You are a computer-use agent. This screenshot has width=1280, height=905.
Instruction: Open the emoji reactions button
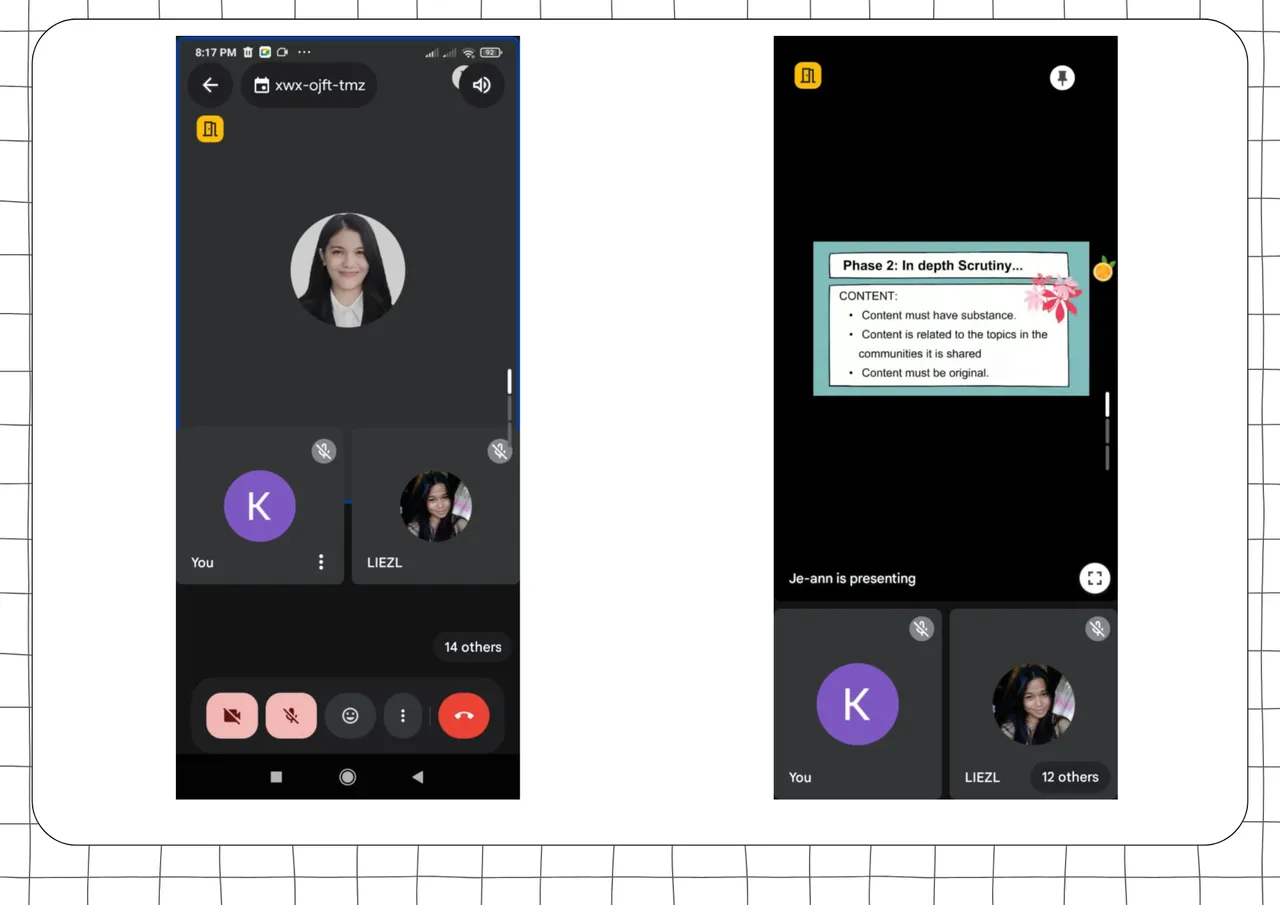pos(350,716)
